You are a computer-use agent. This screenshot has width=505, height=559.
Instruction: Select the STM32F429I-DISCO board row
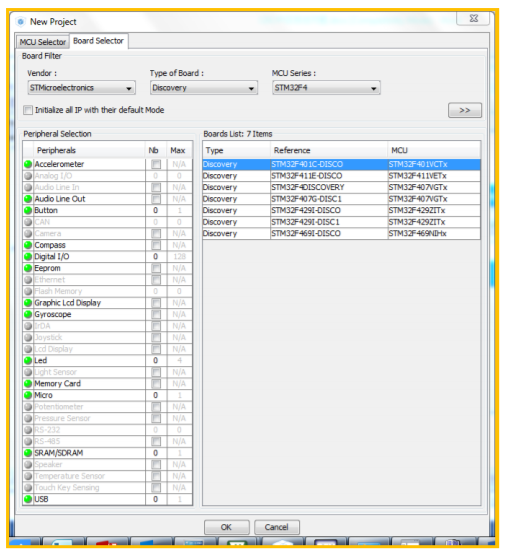click(x=341, y=211)
